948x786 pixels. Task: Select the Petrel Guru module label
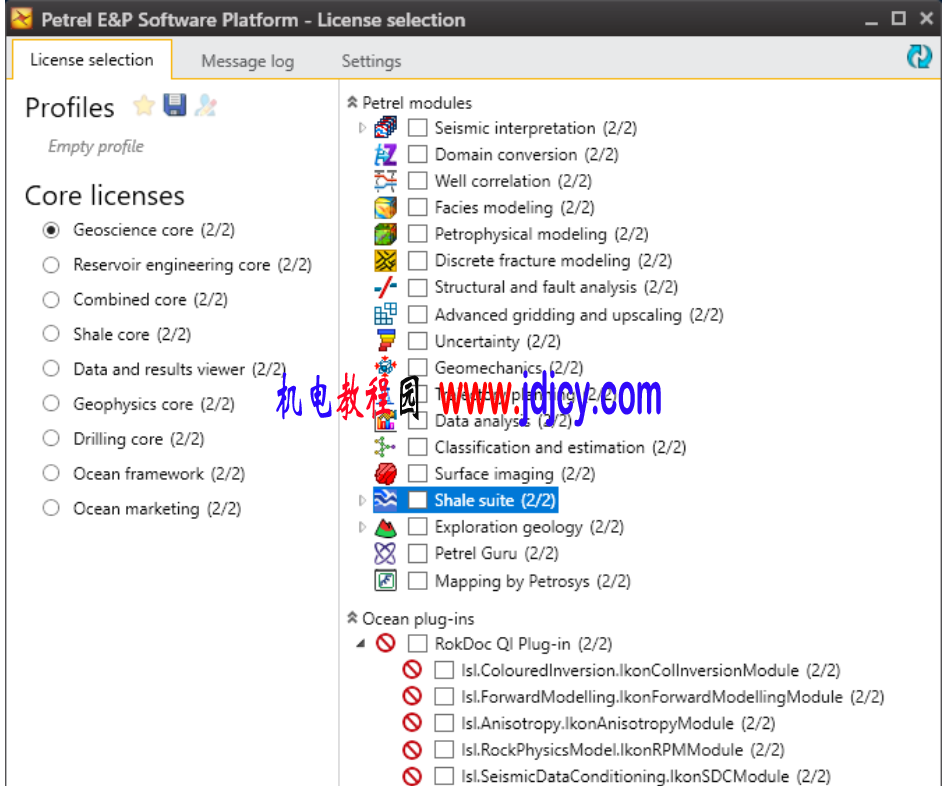496,553
